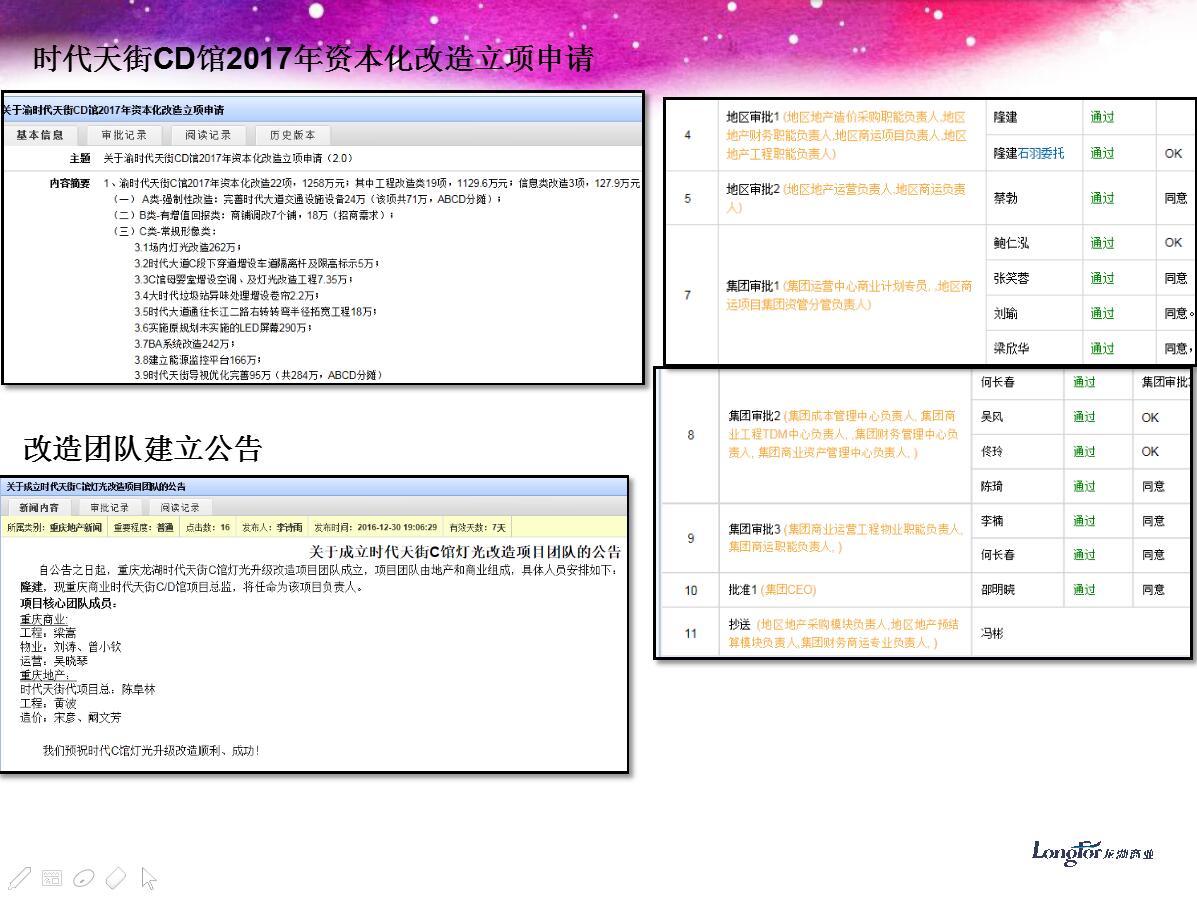Click the heading 改造团队建立公告

[143, 449]
